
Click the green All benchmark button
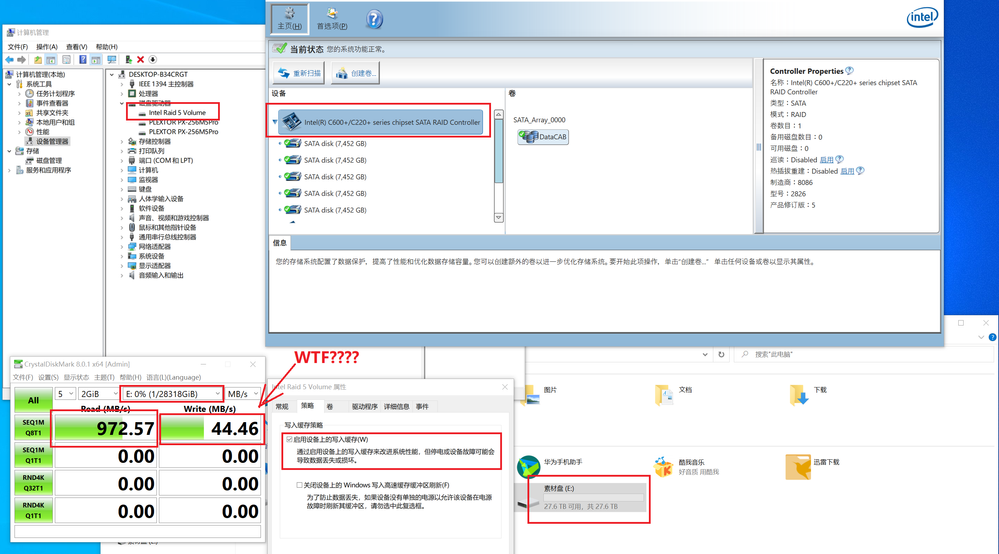click(x=33, y=400)
